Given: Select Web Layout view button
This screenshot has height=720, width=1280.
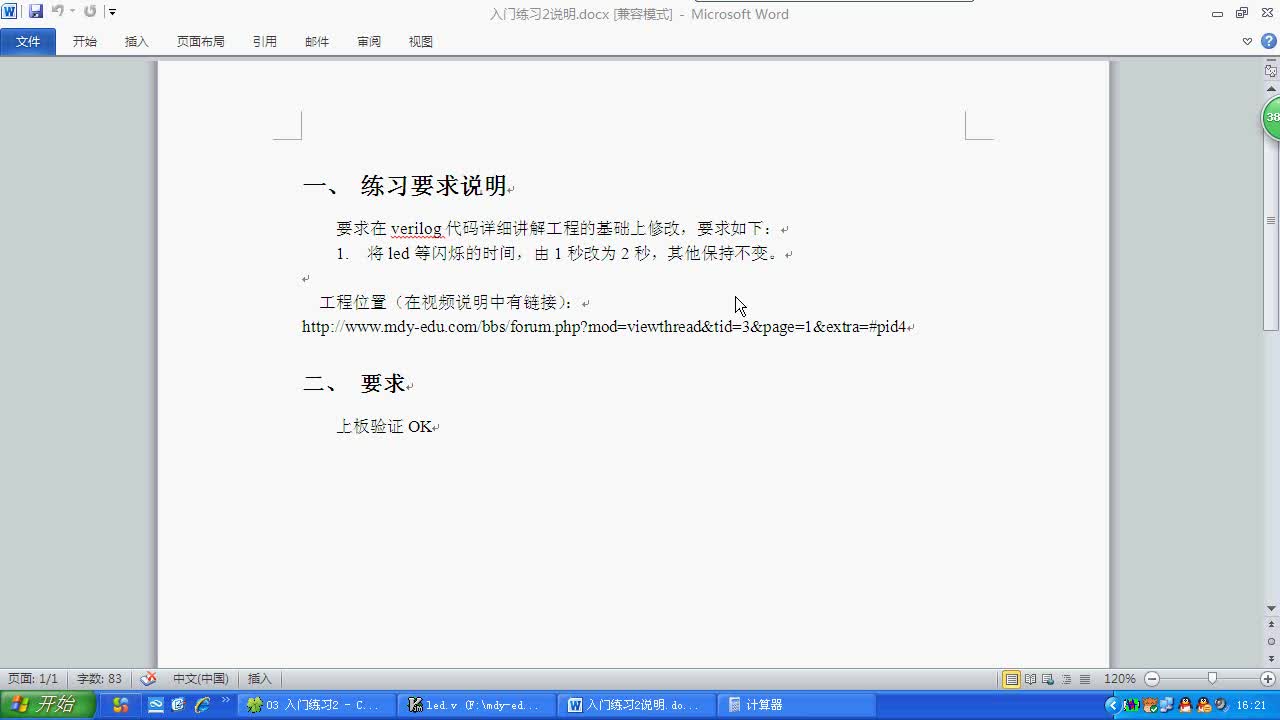Looking at the screenshot, I should (x=1048, y=679).
